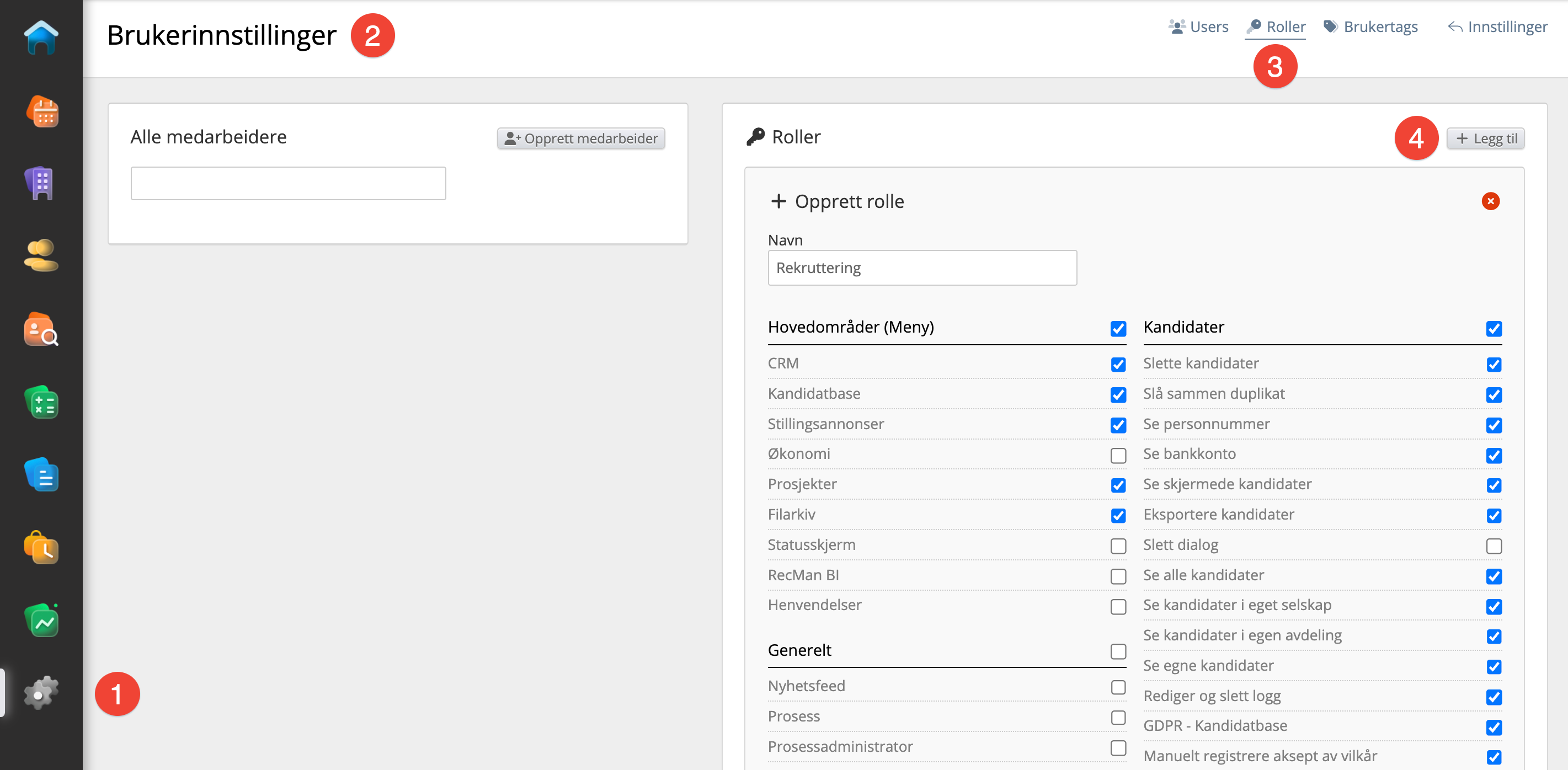
Task: Switch to the Users tab
Action: click(x=1198, y=27)
